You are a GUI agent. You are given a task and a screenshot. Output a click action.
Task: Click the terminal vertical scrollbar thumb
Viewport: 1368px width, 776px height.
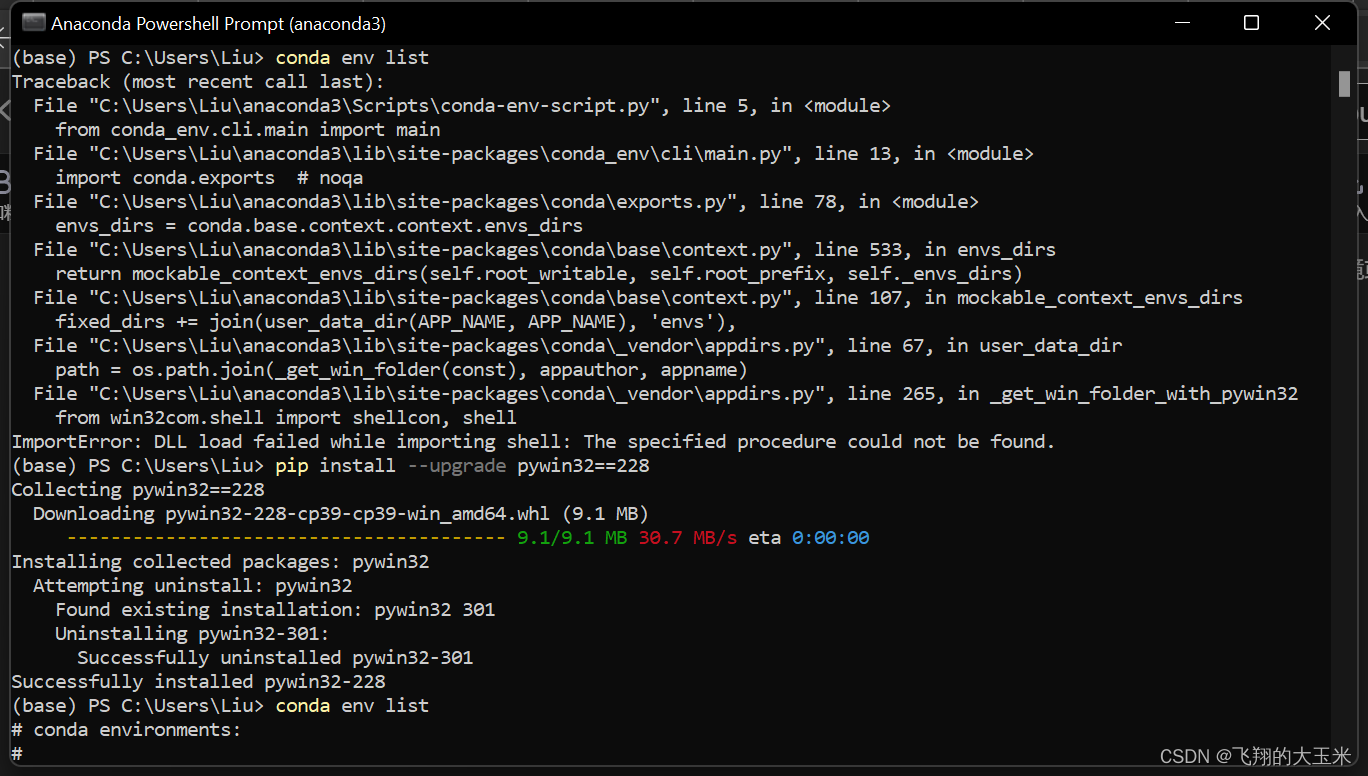[x=1344, y=84]
